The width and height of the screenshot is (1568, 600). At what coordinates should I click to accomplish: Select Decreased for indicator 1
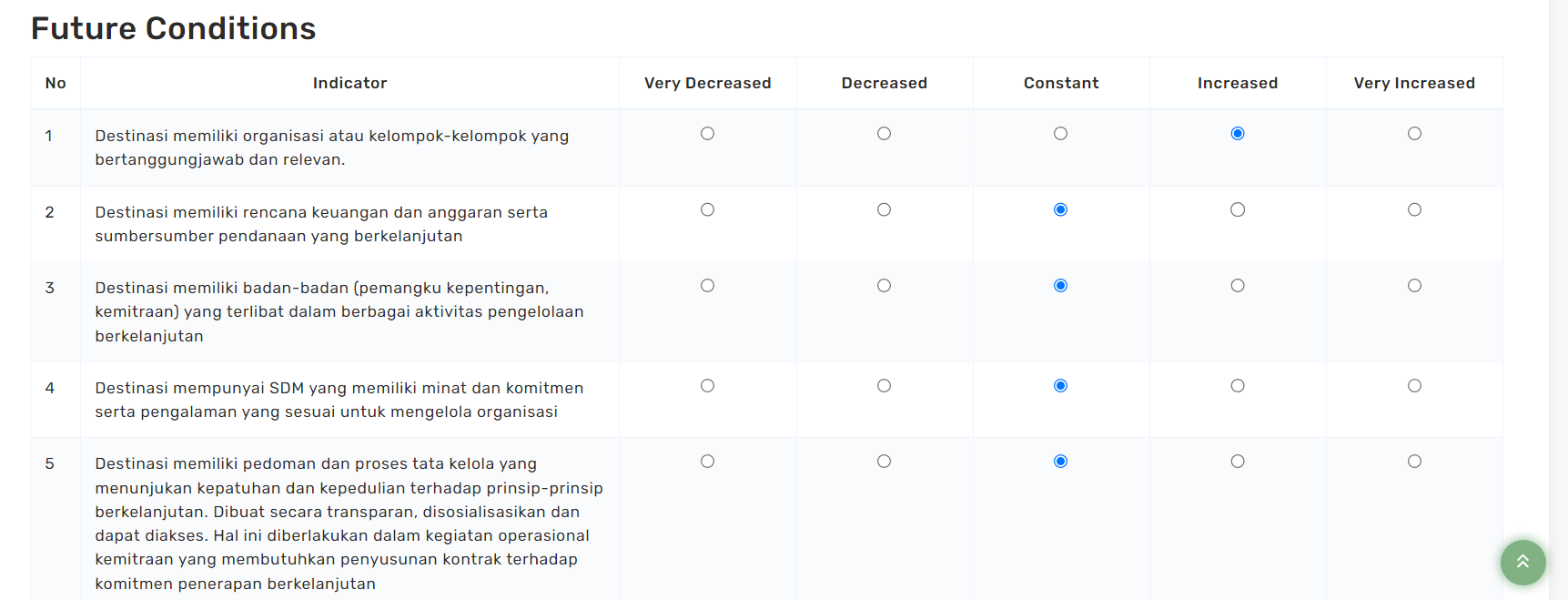pos(884,134)
